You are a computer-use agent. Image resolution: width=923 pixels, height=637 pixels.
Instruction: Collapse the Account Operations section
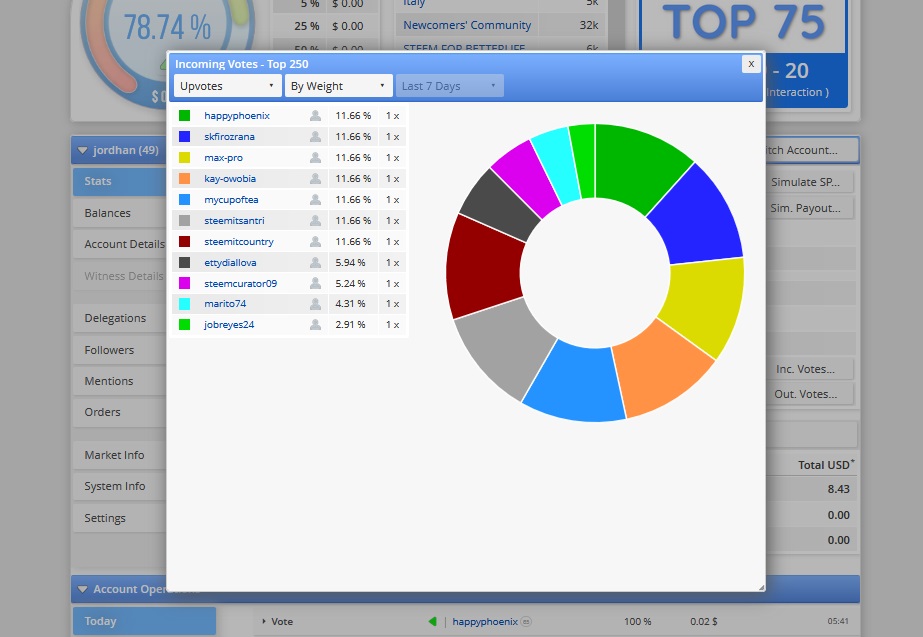[82, 589]
